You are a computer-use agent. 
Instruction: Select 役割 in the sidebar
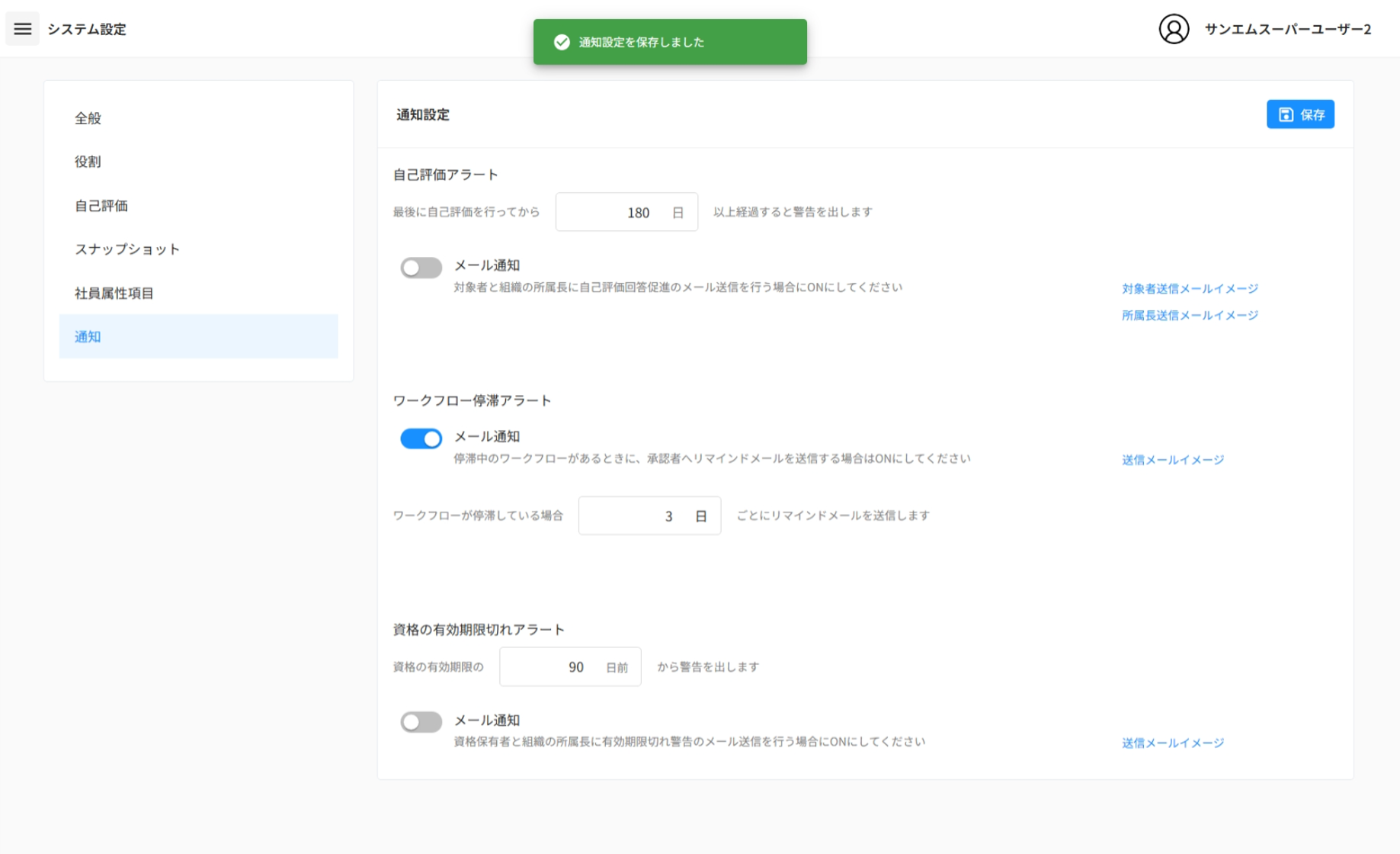tap(198, 162)
